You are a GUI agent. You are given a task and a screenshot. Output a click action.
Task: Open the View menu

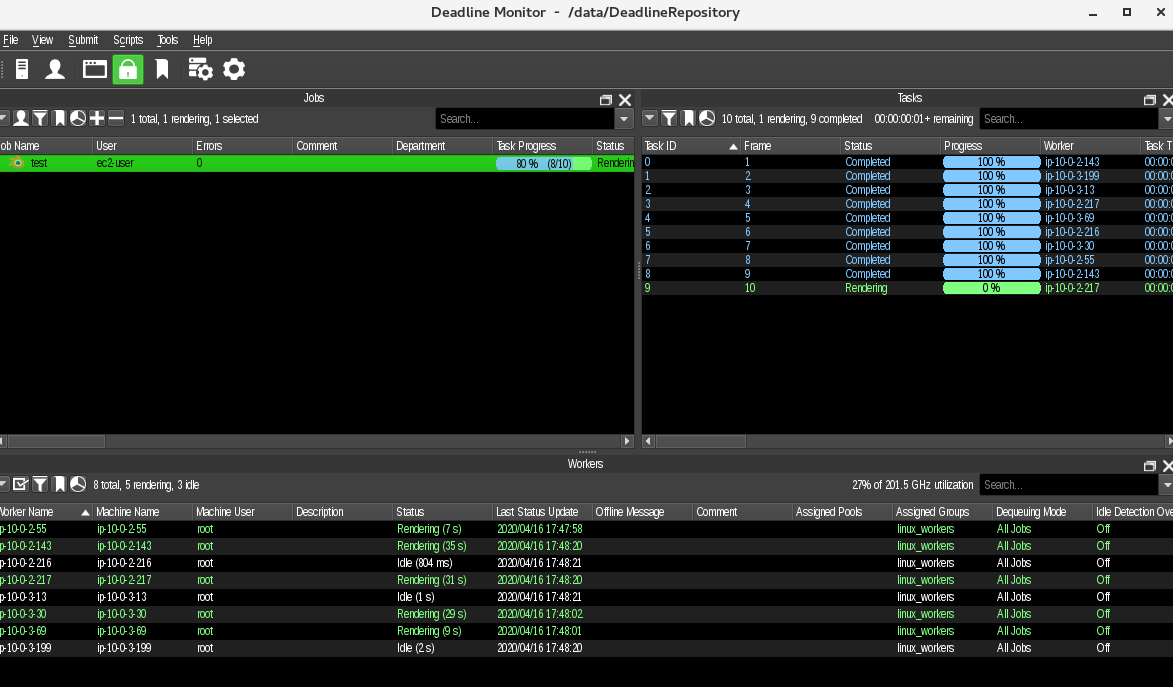pos(42,40)
